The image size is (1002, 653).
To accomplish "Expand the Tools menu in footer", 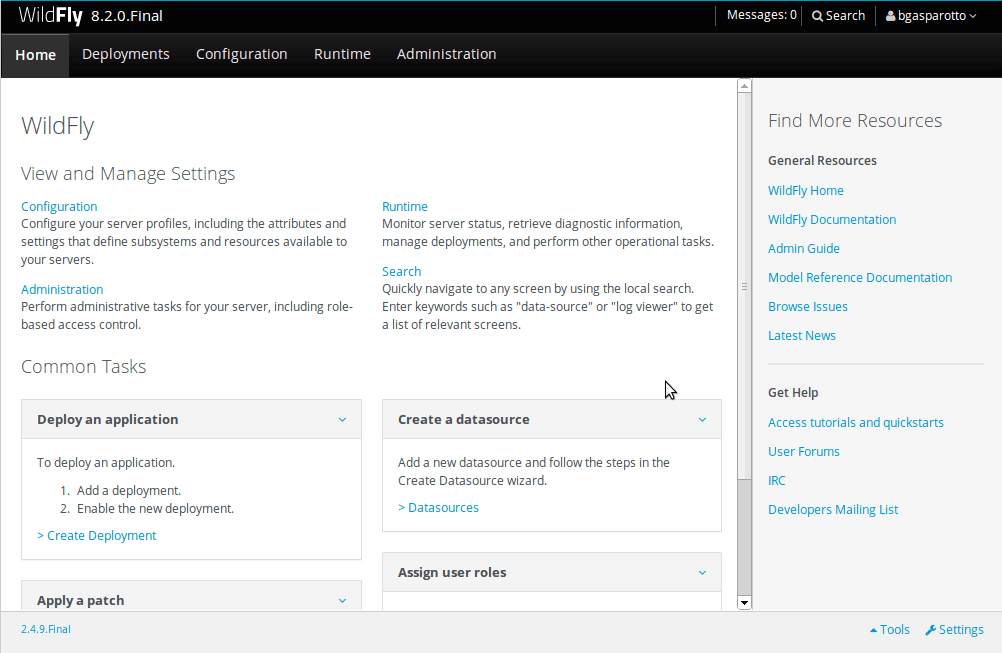I will coord(890,629).
